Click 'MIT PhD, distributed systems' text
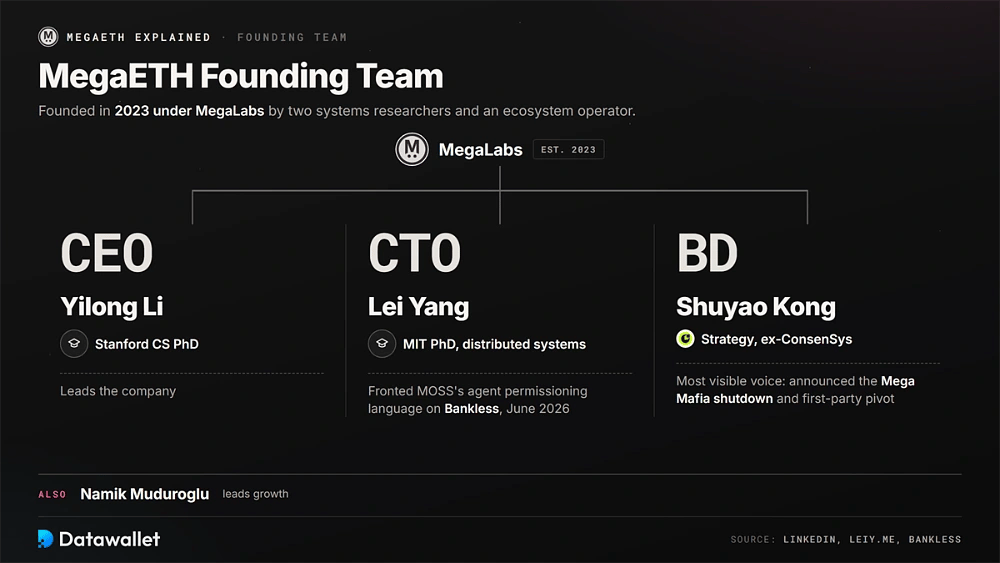The width and height of the screenshot is (1000, 563). pos(494,344)
